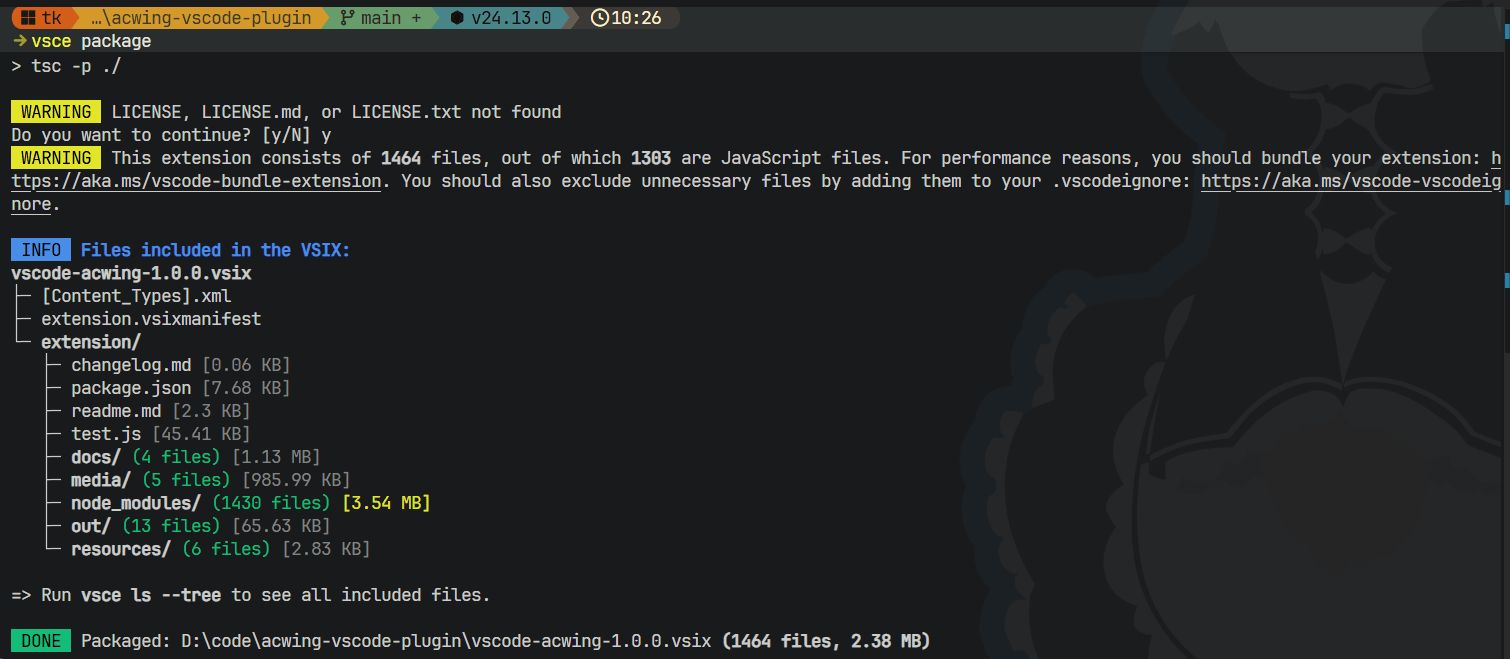This screenshot has height=659, width=1510.
Task: Click the [985.99 KB] media size
Action: tap(296, 480)
